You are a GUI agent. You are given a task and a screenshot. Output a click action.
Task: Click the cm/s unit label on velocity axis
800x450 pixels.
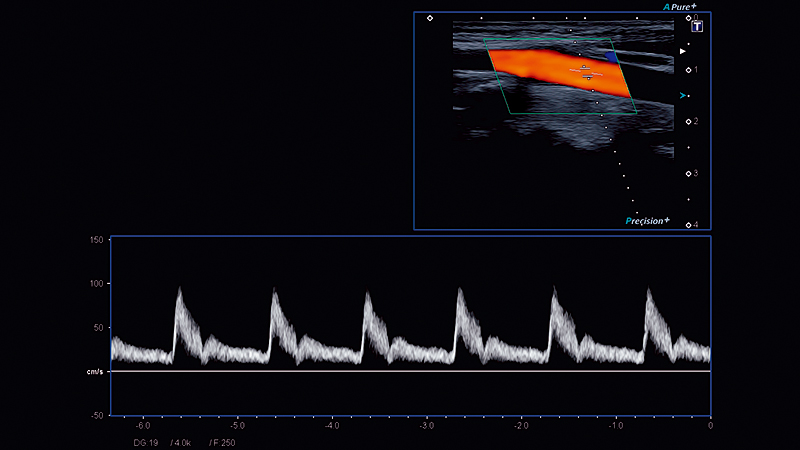(95, 371)
